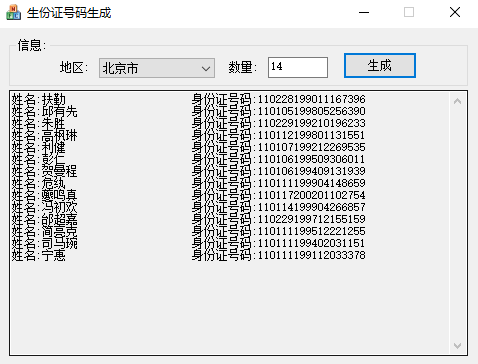Click ID number 110107199212269535
This screenshot has height=364, width=478.
pos(311,147)
